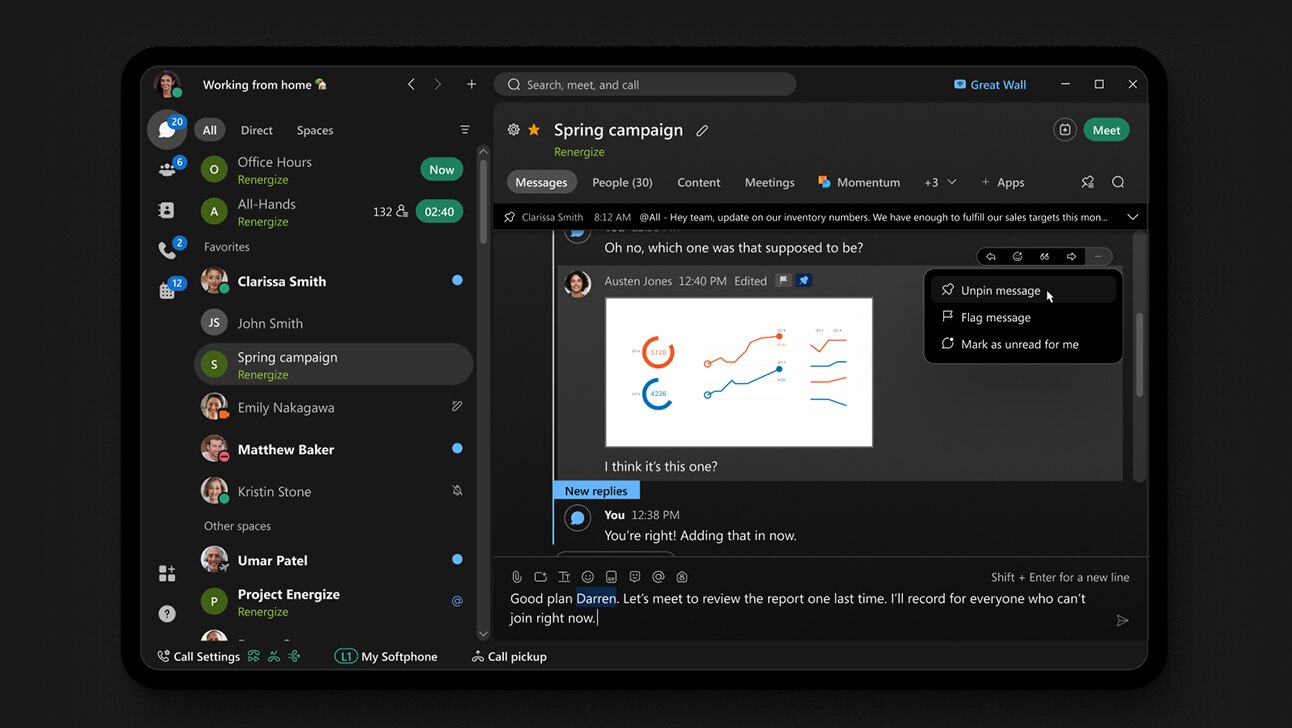Insert a mention using the @ icon

(658, 577)
